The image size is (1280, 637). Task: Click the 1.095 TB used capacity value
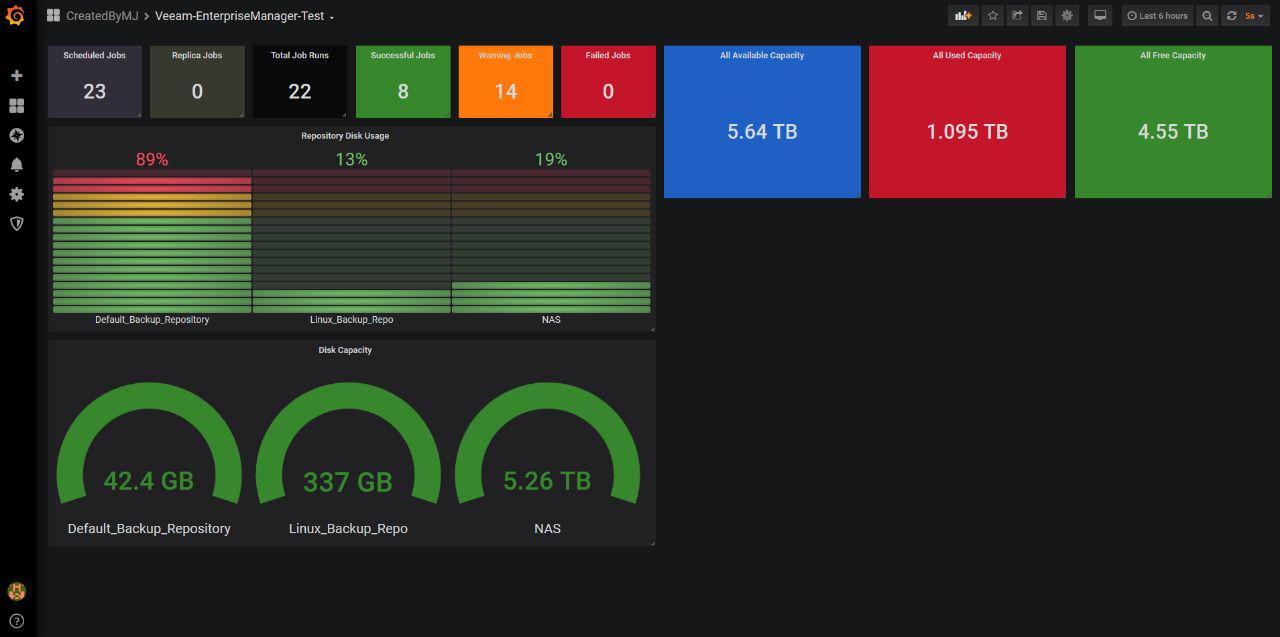pyautogui.click(x=967, y=131)
